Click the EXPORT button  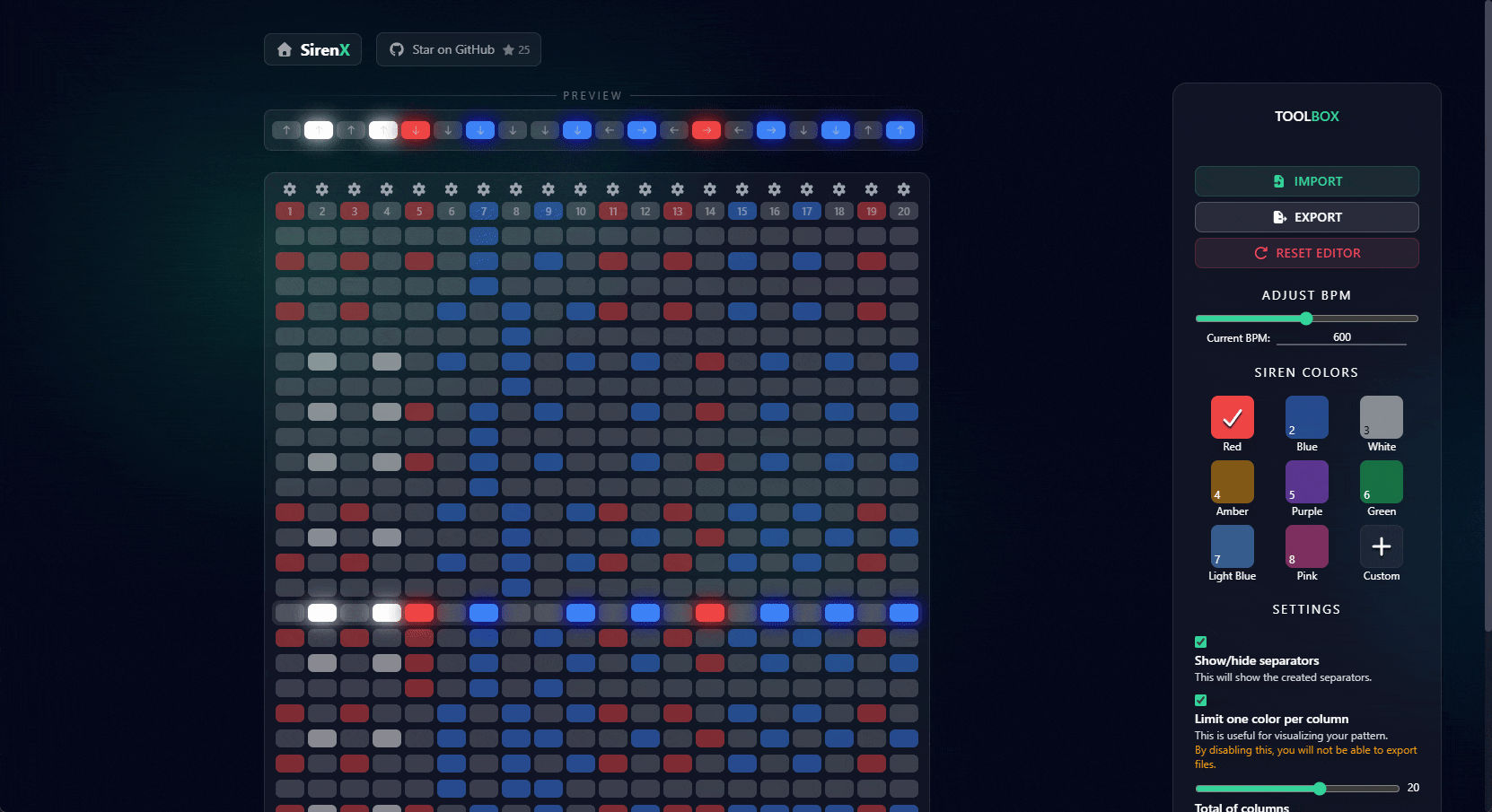coord(1306,217)
